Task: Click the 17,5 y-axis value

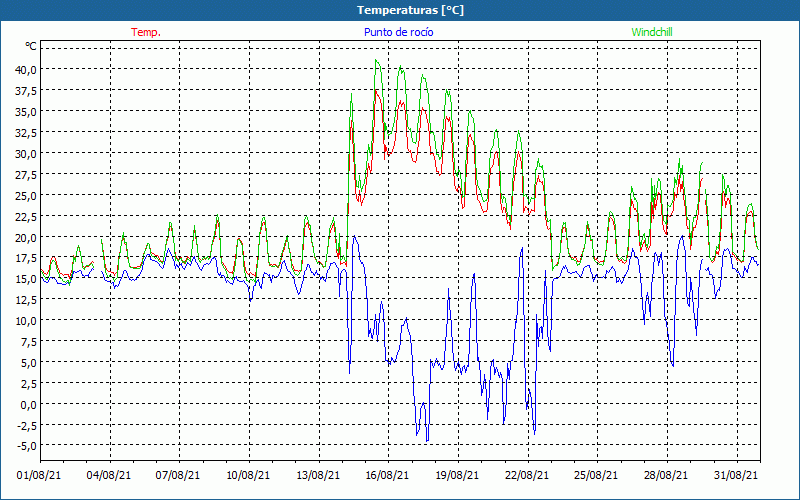Action: (x=26, y=258)
